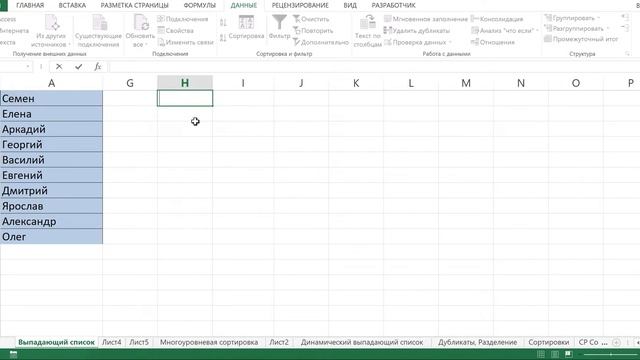
Task: Open the Сортировка dialog
Action: tap(246, 27)
